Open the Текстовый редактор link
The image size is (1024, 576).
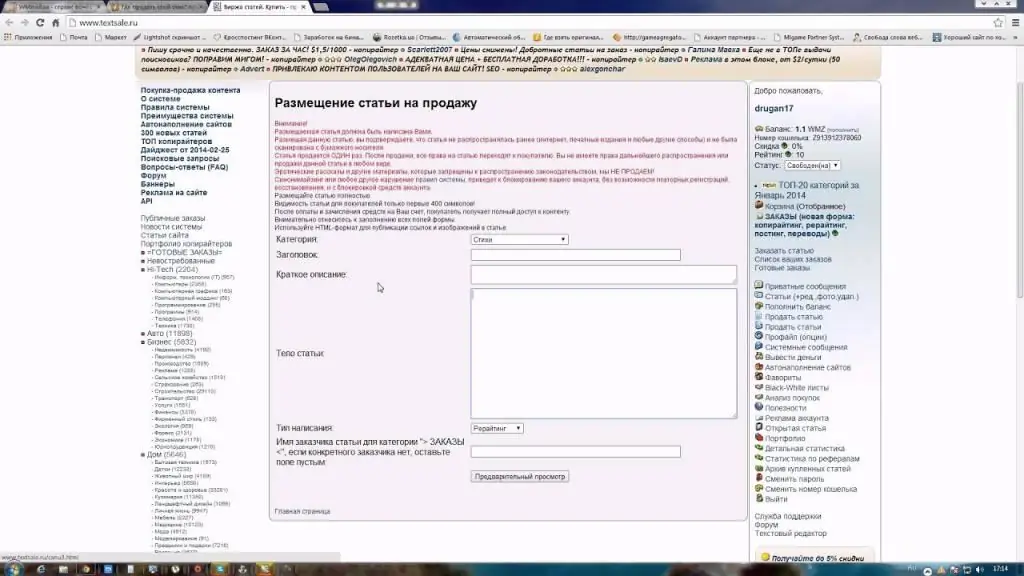pos(790,533)
